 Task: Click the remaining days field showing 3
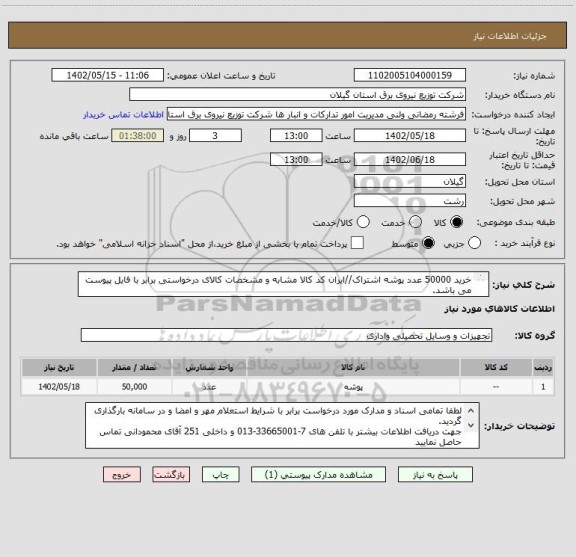pos(215,136)
